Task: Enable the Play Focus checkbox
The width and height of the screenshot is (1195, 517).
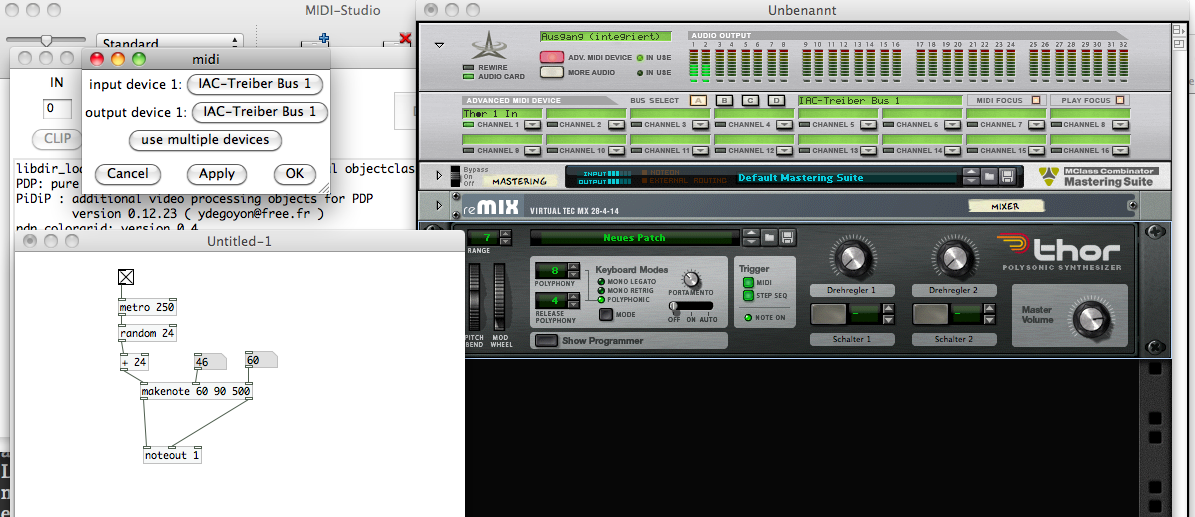Action: [1120, 100]
